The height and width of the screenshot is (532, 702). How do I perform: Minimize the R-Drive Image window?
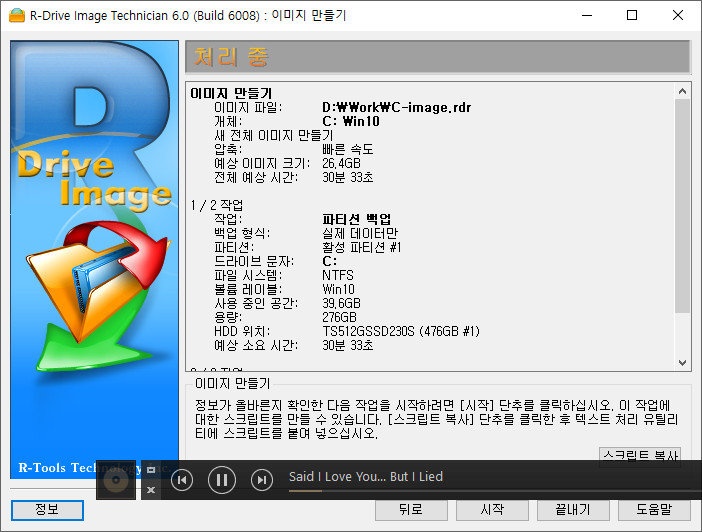click(587, 15)
